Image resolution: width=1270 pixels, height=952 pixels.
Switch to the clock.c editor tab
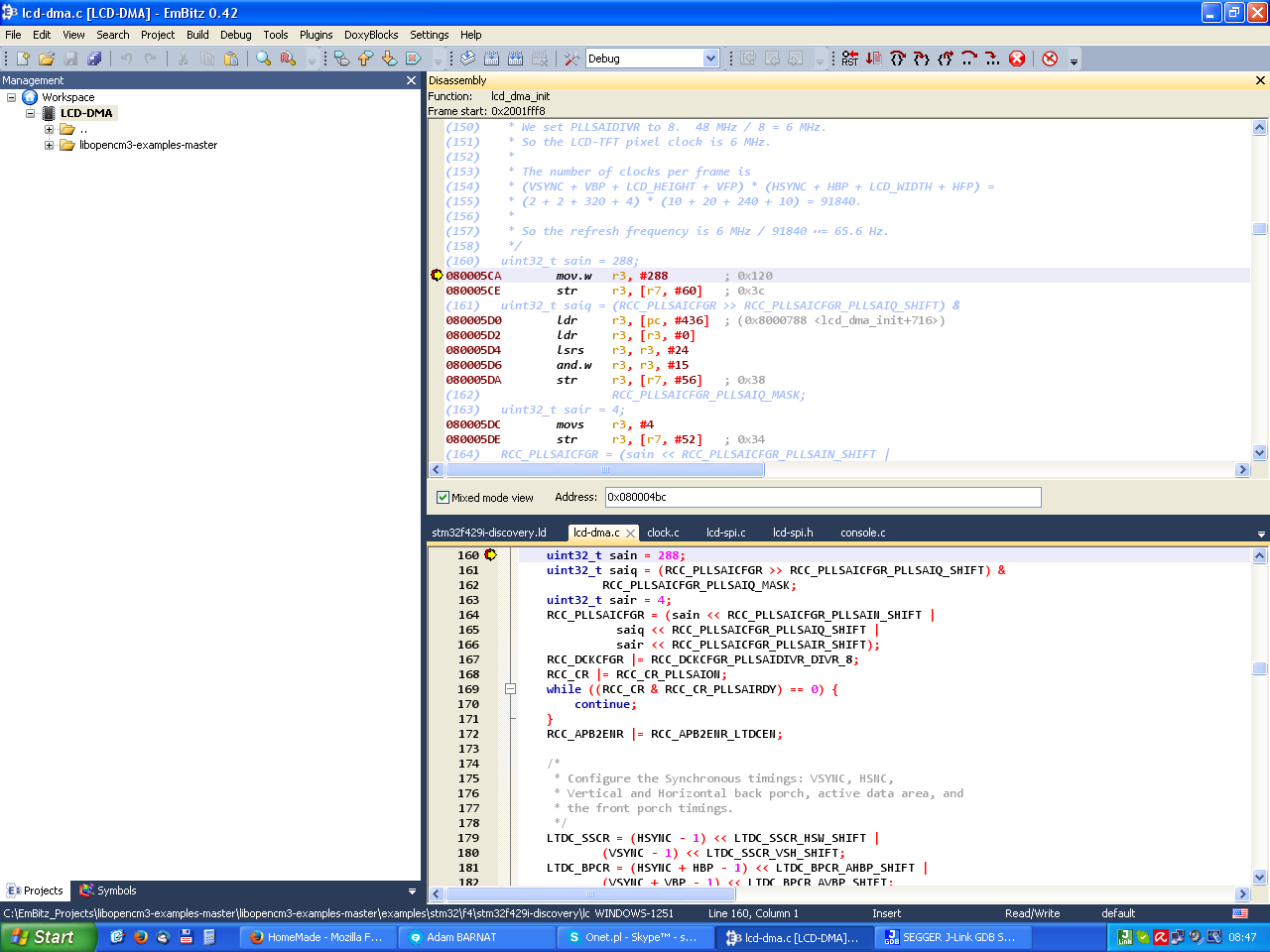pyautogui.click(x=663, y=533)
